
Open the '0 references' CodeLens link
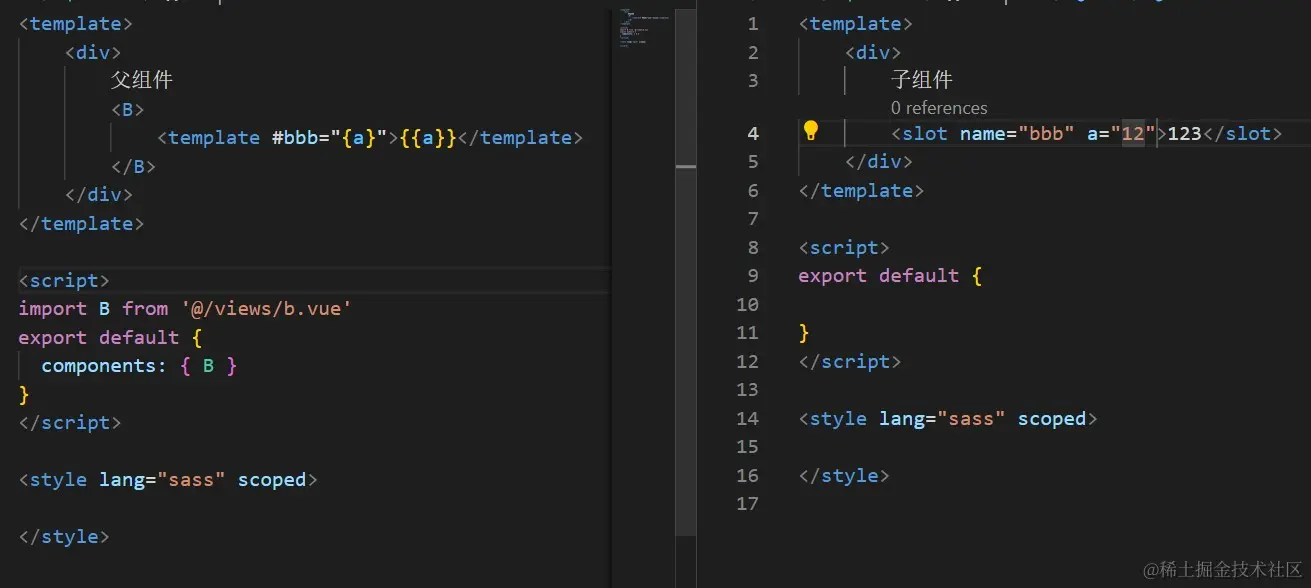click(939, 108)
